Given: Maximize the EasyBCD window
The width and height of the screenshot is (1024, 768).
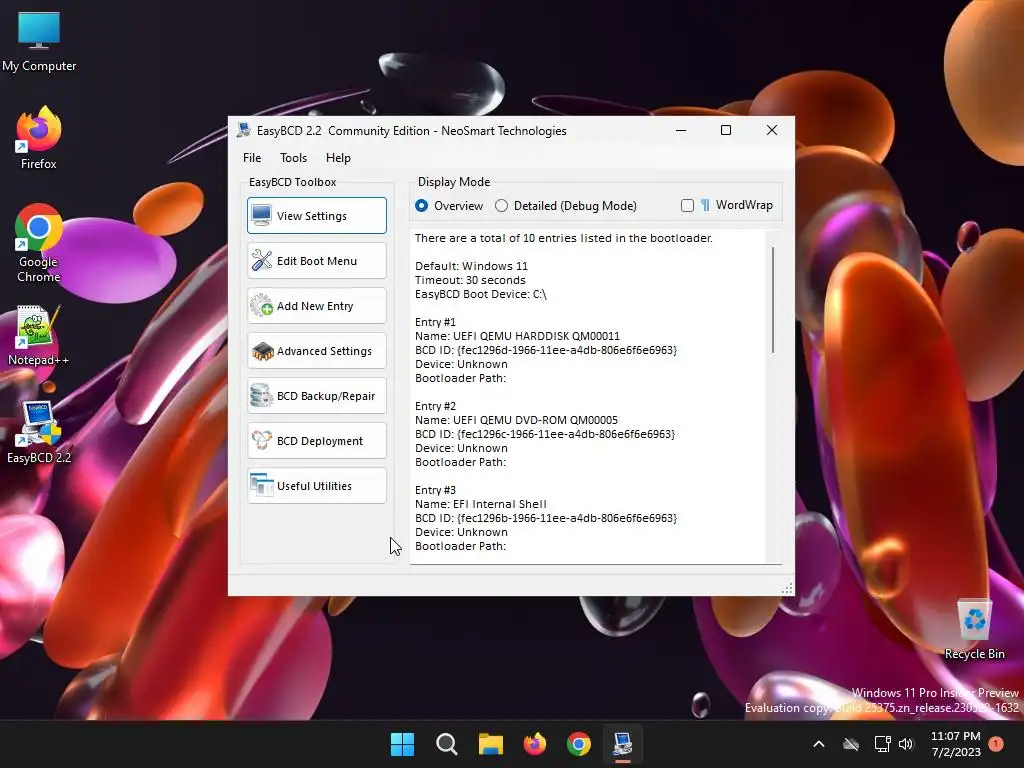Looking at the screenshot, I should [x=726, y=130].
